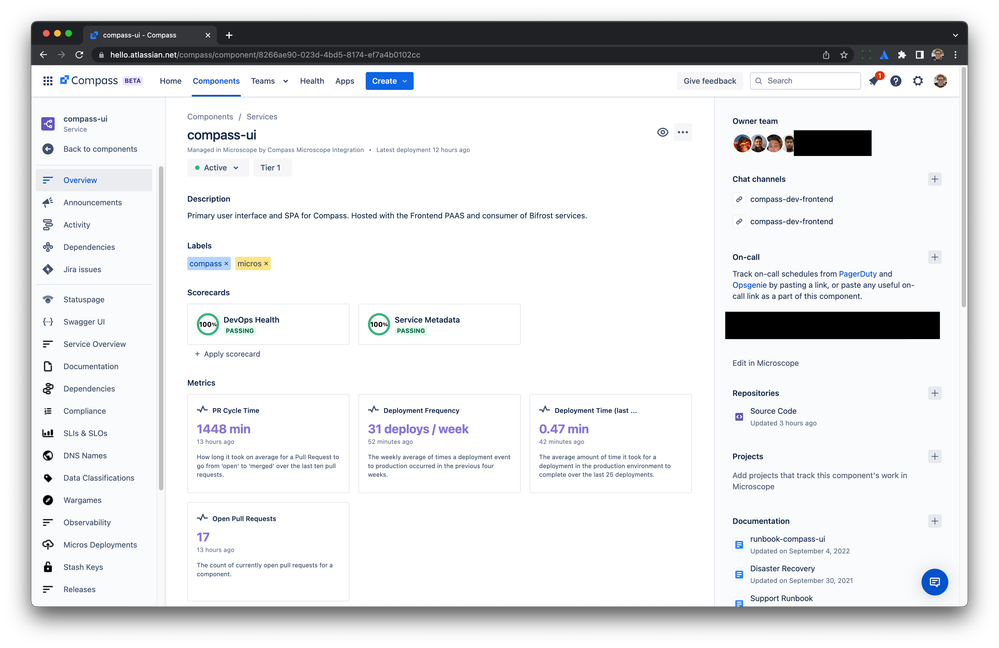The width and height of the screenshot is (999, 648).
Task: Open the Compass settings gear
Action: (x=917, y=81)
